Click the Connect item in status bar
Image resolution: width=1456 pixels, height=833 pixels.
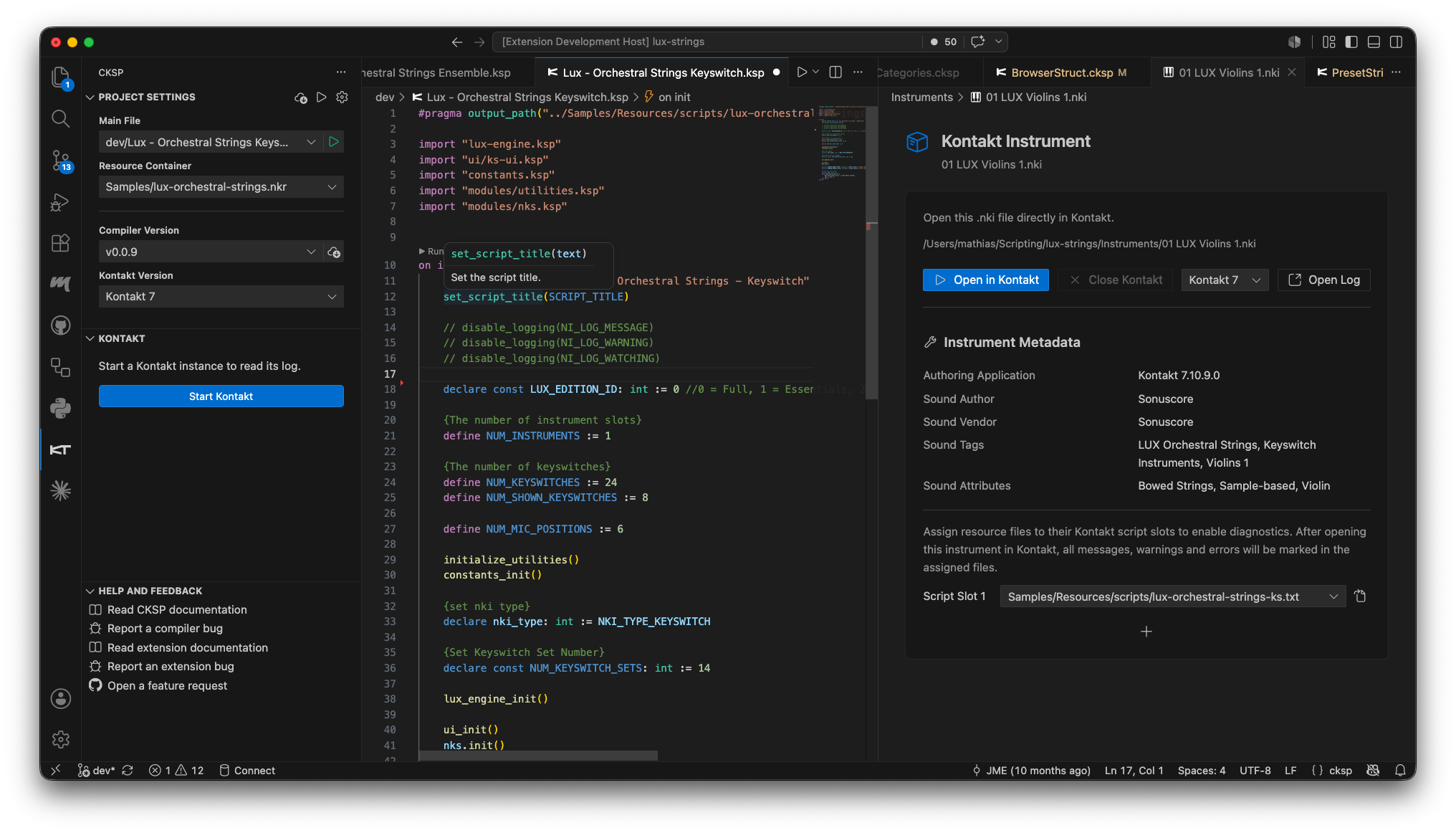[247, 771]
